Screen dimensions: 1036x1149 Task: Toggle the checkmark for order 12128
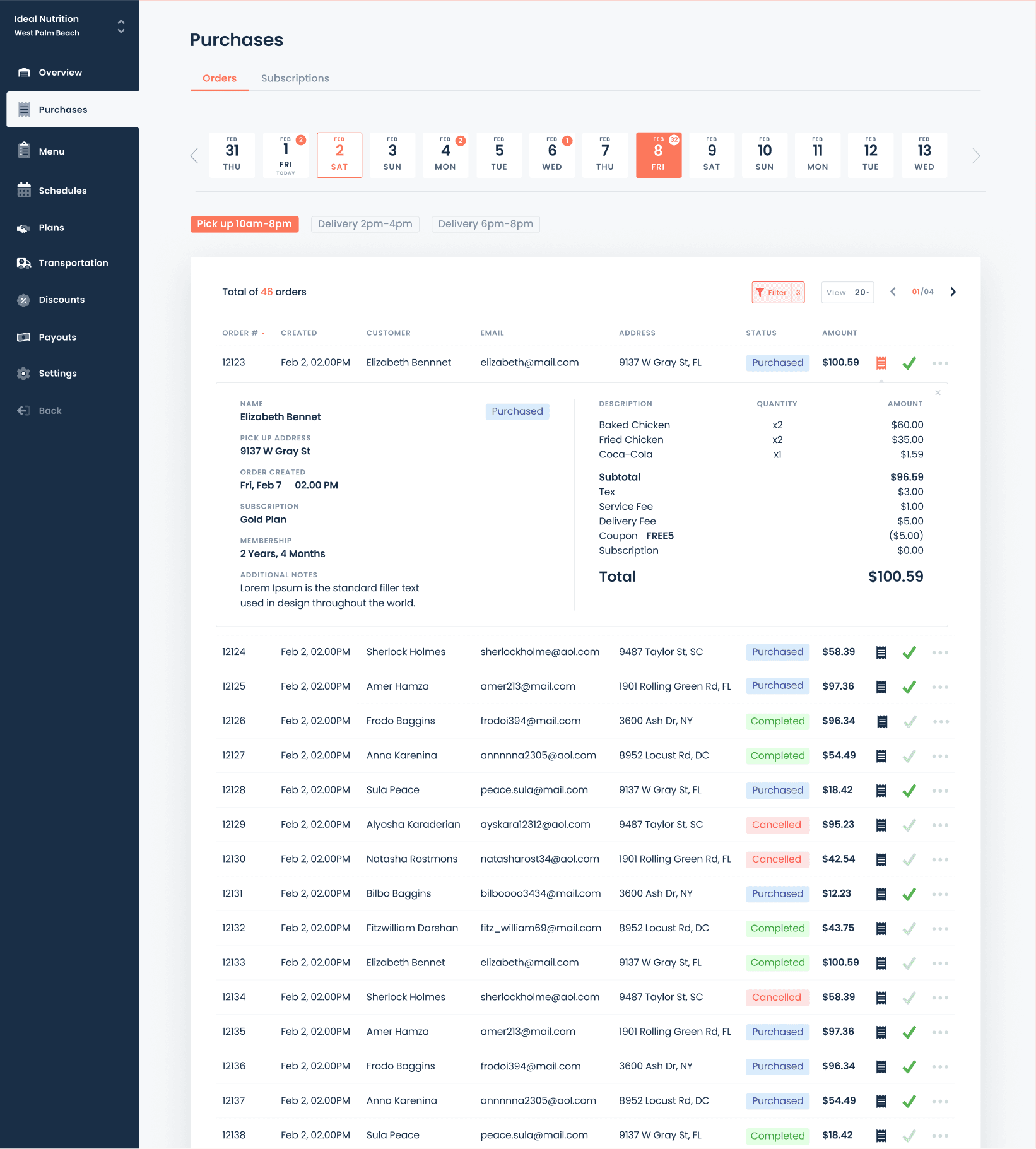(909, 790)
